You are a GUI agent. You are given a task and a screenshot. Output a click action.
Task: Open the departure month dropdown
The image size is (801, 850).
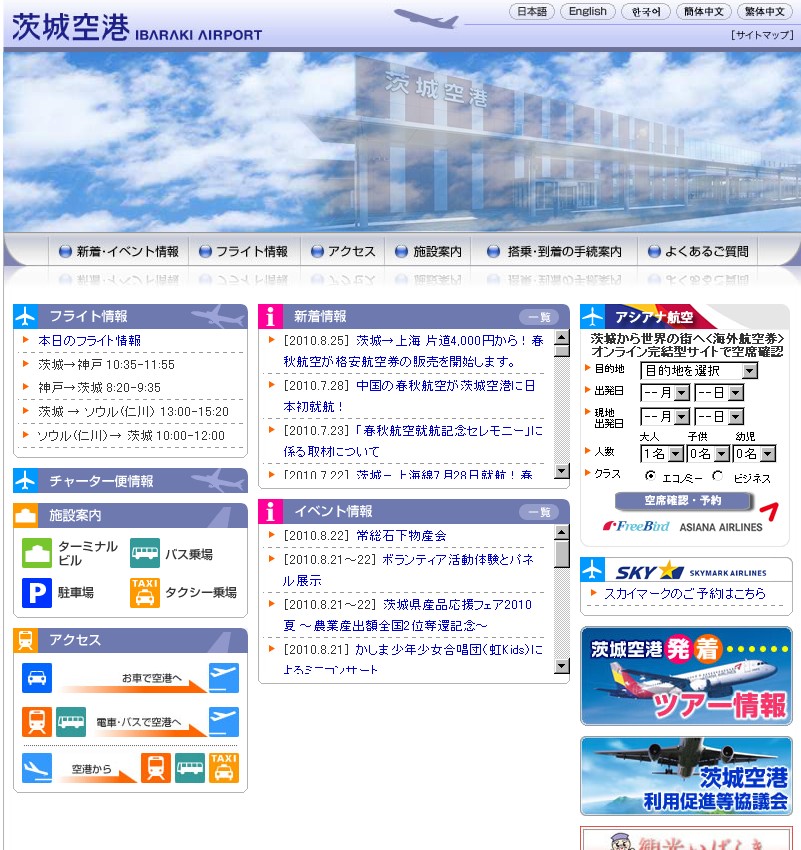click(x=665, y=392)
